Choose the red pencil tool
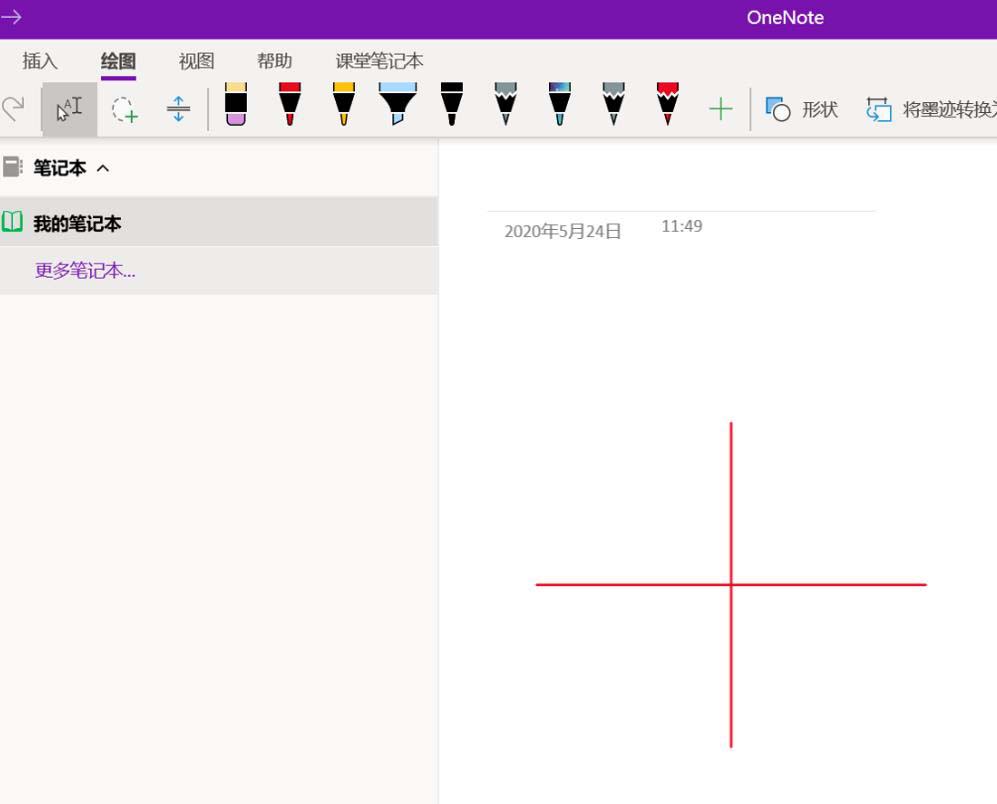 pos(668,105)
